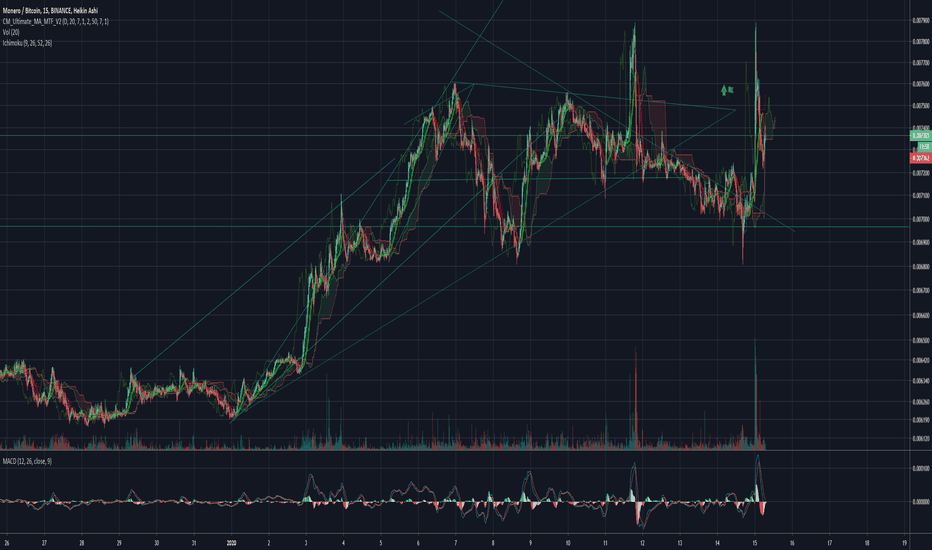Select the Vol (20) indicator legend

11,32
